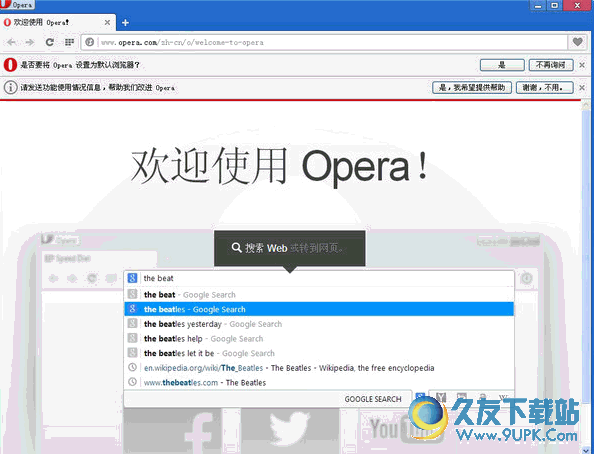
Task: Click the page's vertical scrollbar
Action: 586,277
